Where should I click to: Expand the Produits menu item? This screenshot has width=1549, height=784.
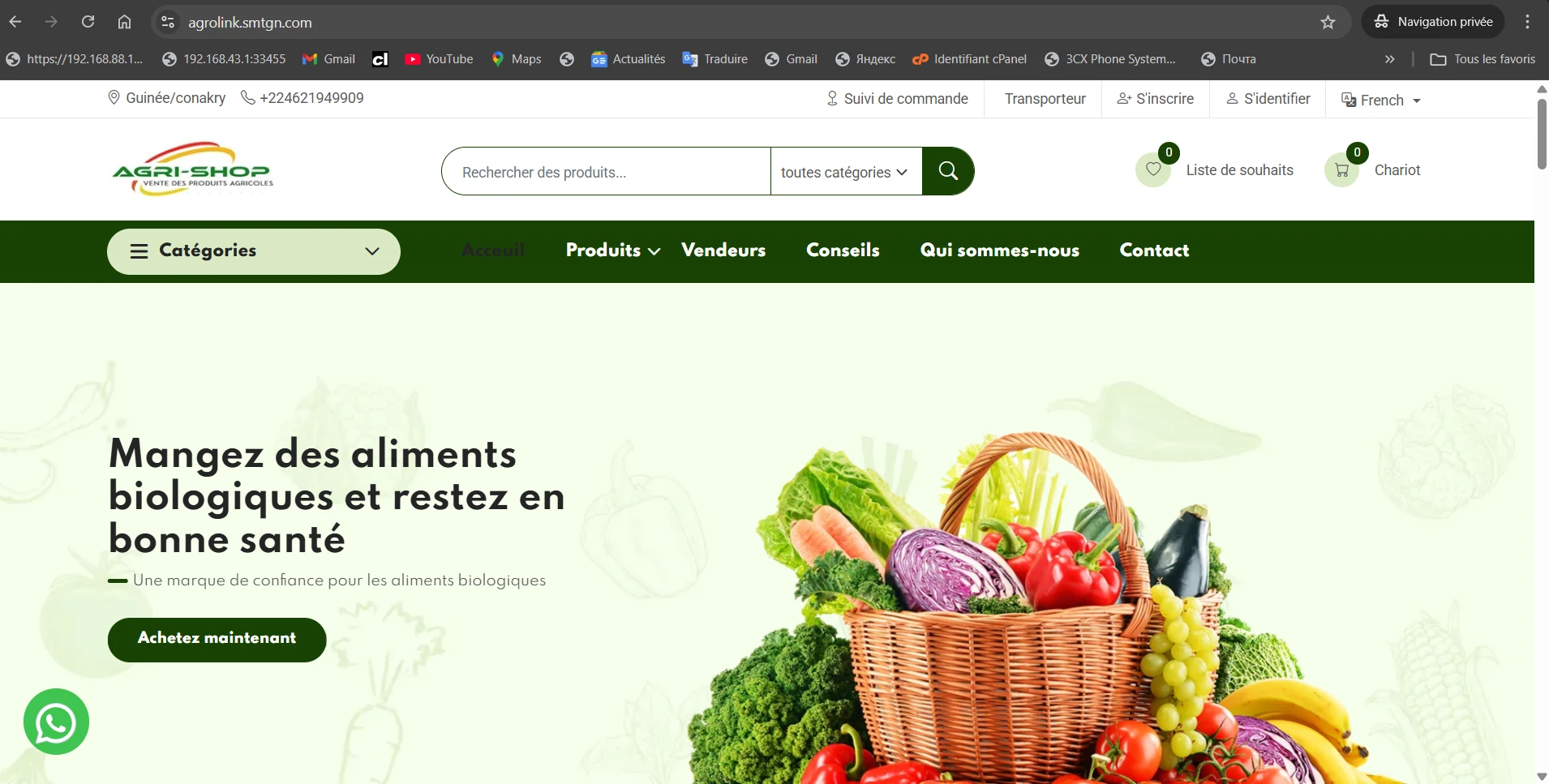pos(612,251)
